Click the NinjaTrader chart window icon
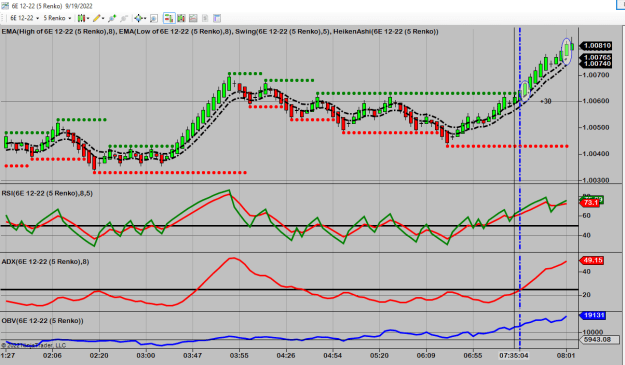 coord(5,6)
